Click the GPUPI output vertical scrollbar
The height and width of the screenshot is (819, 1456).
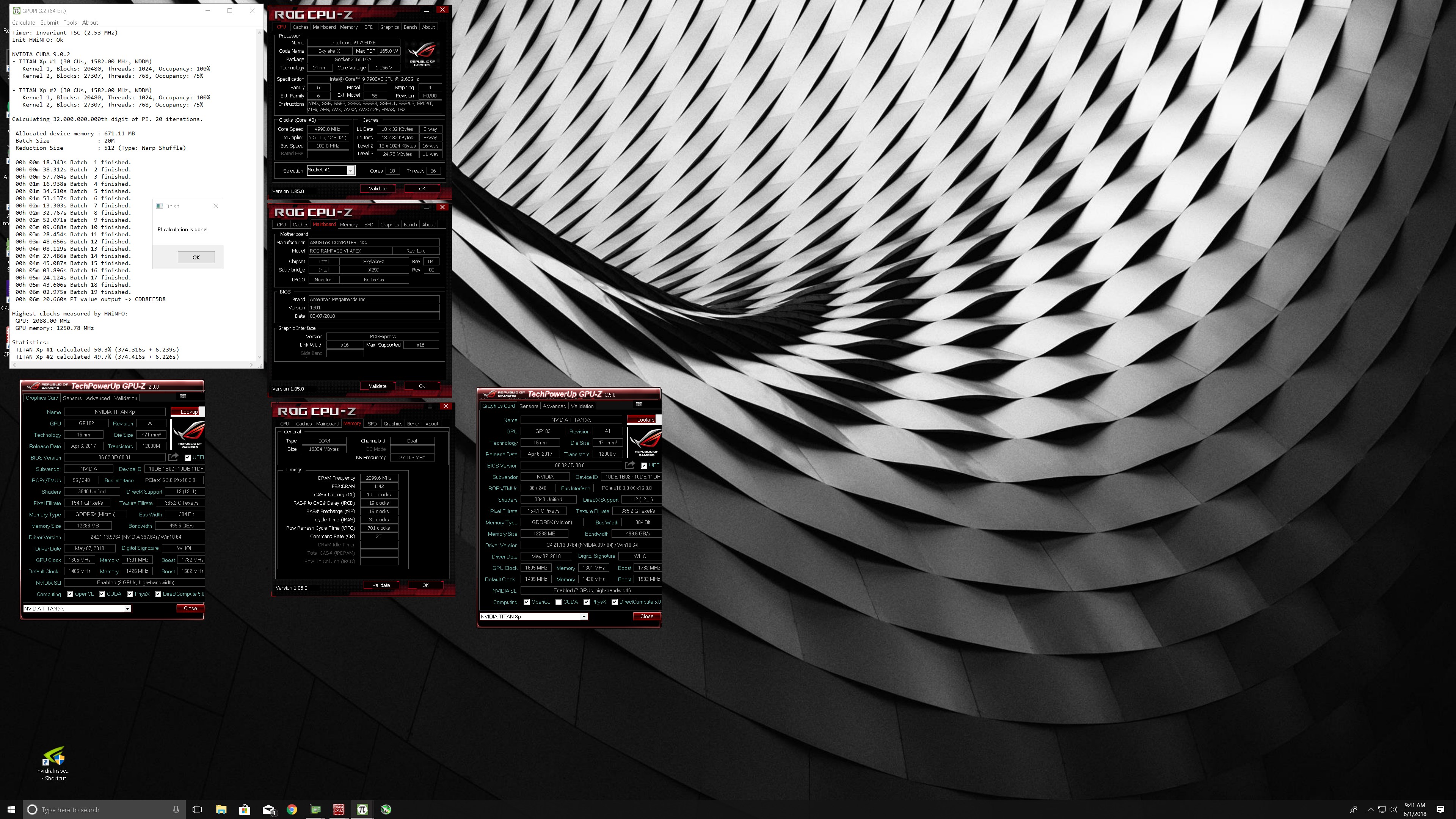tap(259, 195)
